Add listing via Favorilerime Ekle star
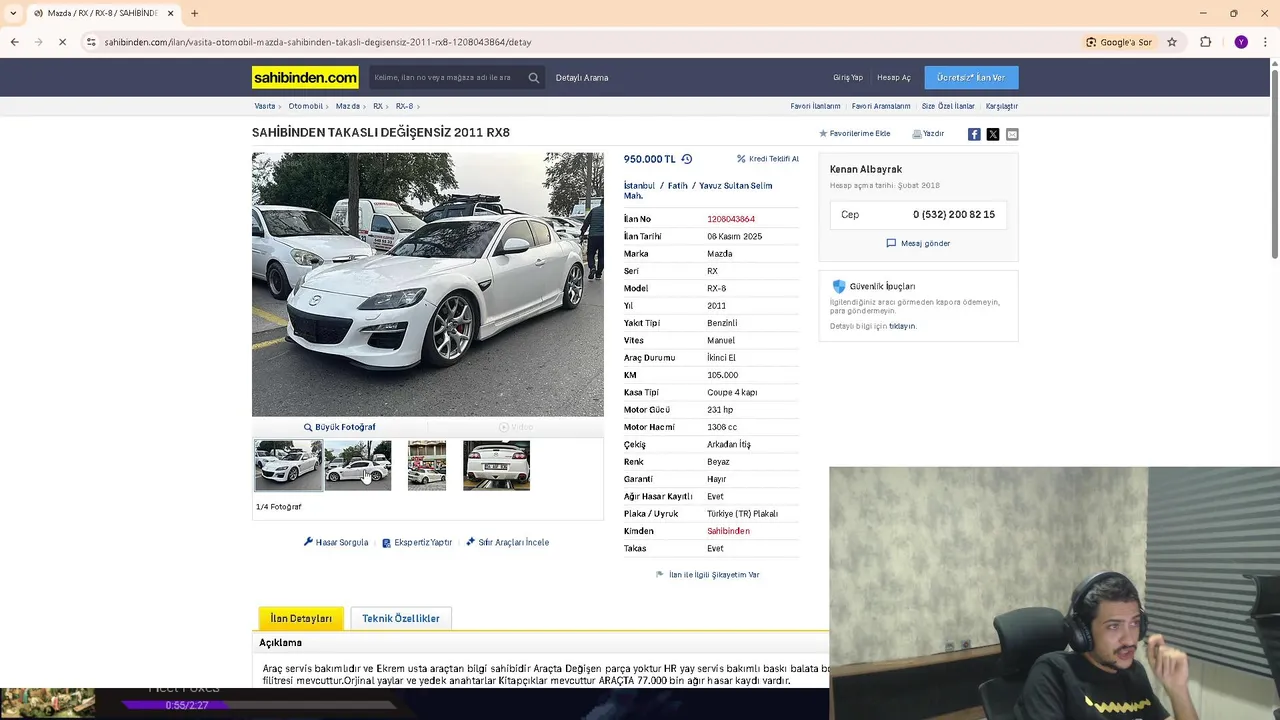The height and width of the screenshot is (720, 1280). [x=854, y=134]
